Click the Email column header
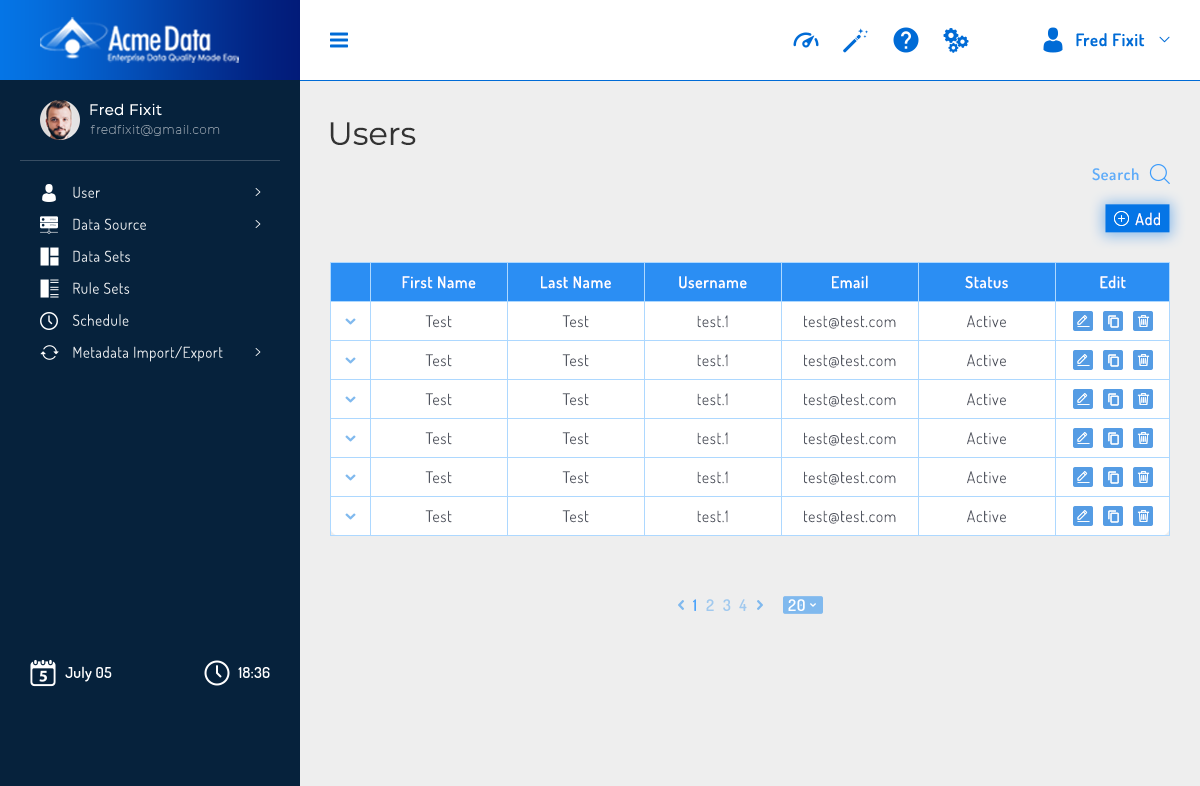The image size is (1200, 786). [x=850, y=282]
